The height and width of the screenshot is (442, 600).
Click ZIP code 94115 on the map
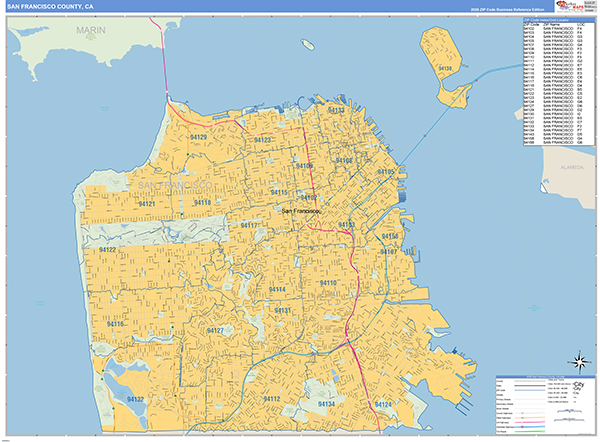point(279,192)
